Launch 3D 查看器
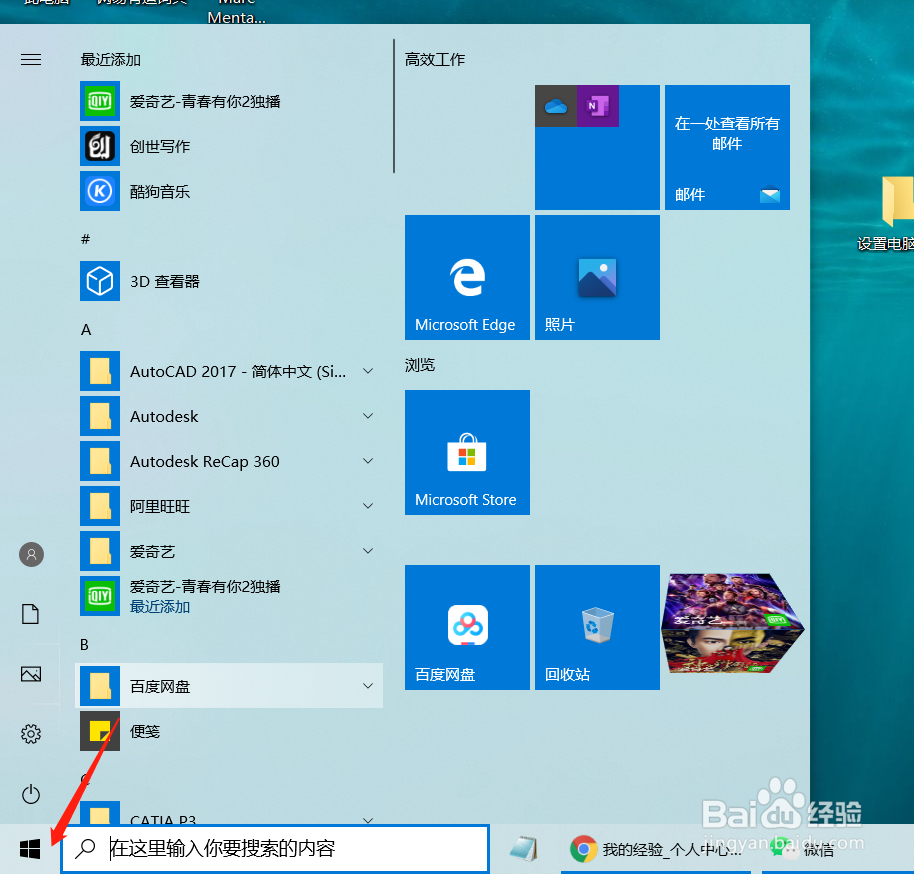914x874 pixels. [231, 281]
